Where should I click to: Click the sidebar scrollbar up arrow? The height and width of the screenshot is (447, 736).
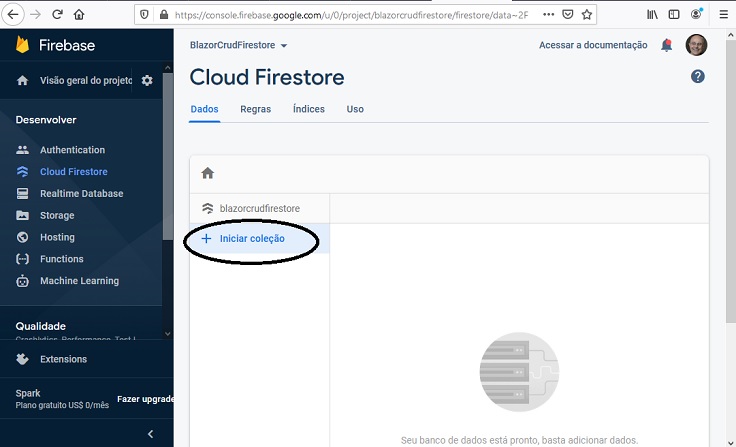click(x=168, y=68)
